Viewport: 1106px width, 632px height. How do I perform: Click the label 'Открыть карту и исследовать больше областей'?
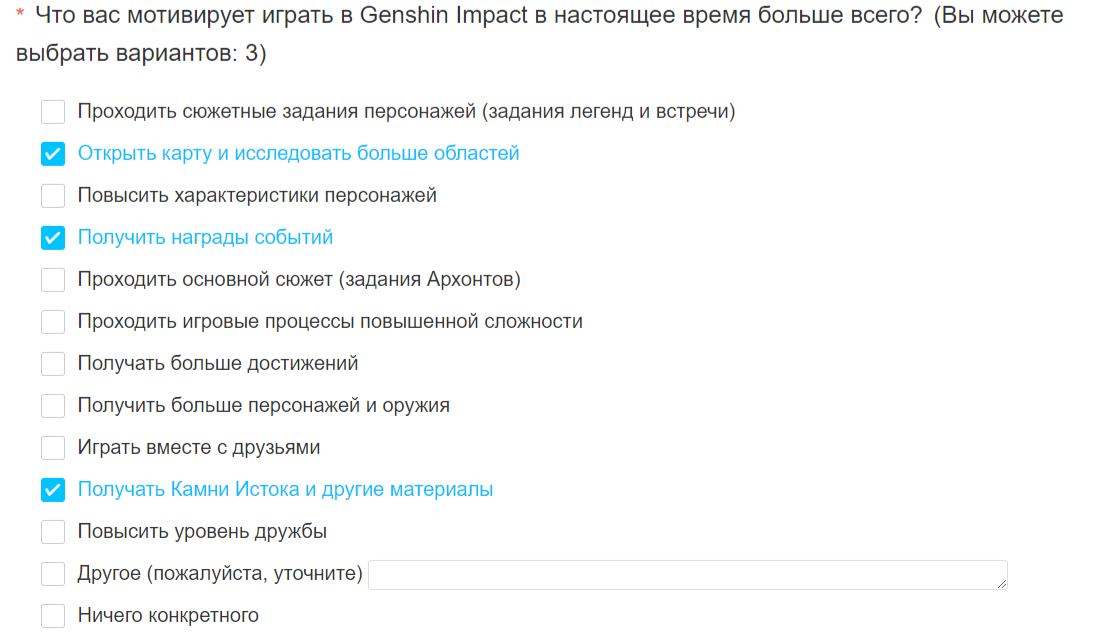coord(298,153)
